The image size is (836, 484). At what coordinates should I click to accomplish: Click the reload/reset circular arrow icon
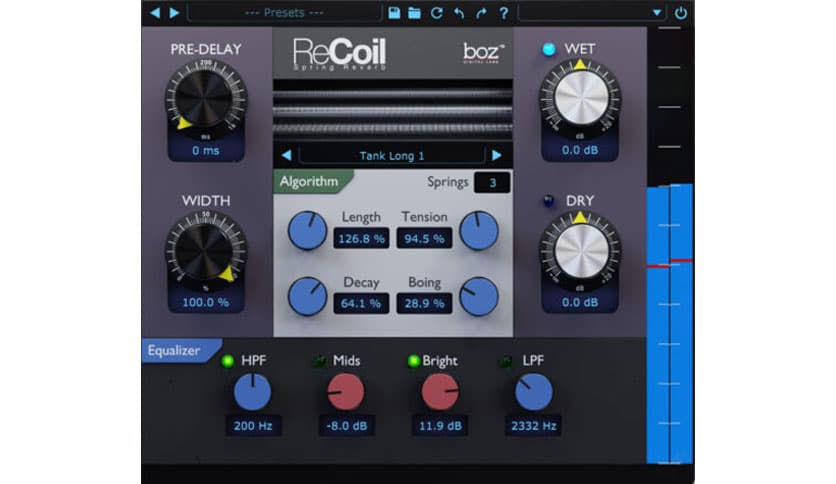pyautogui.click(x=437, y=13)
